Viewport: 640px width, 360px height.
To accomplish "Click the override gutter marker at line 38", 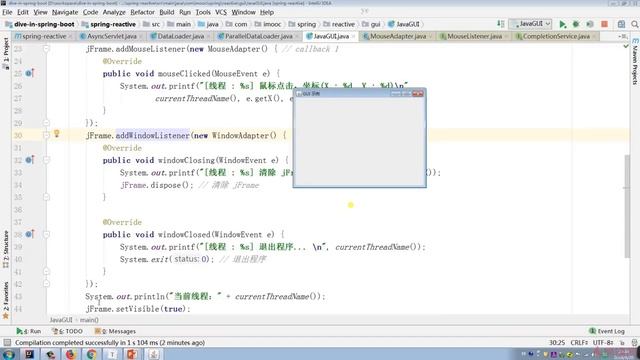I will tap(29, 234).
